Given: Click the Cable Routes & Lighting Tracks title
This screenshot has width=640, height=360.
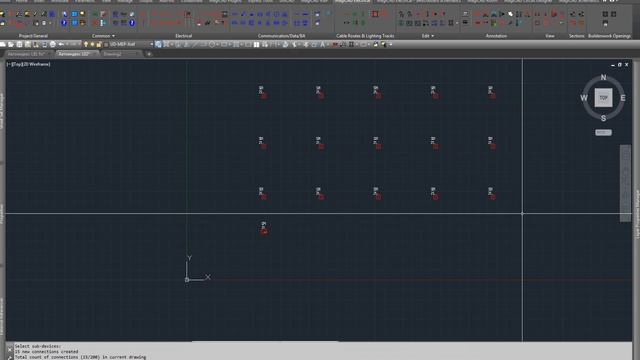Looking at the screenshot, I should (365, 36).
